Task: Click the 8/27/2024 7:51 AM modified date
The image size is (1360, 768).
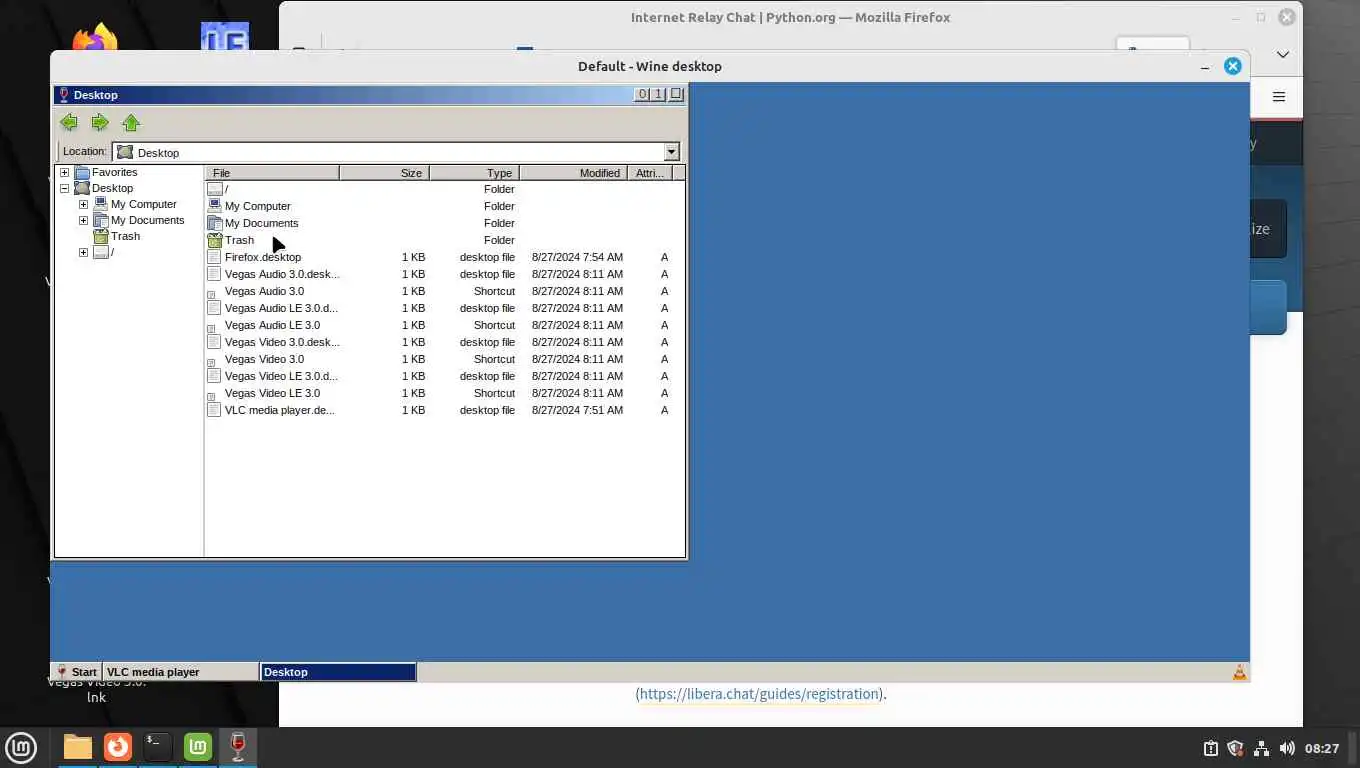Action: point(577,410)
